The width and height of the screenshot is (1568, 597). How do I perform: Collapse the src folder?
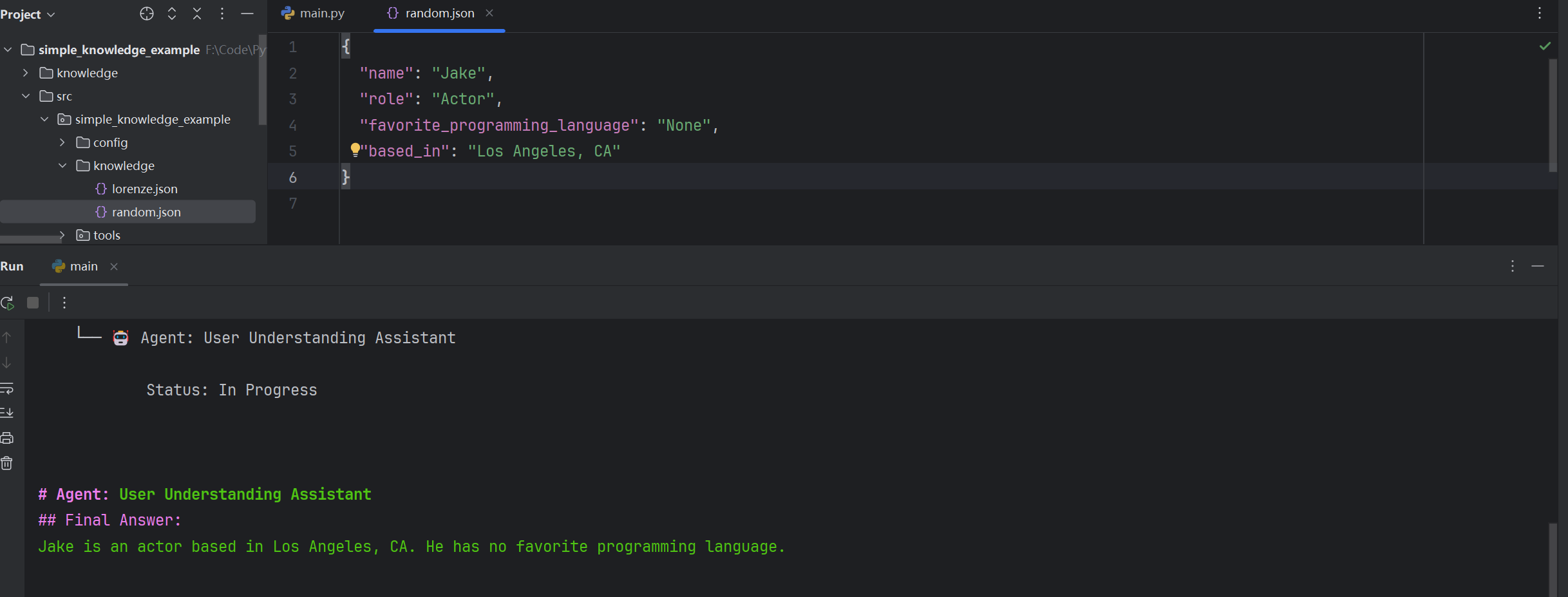26,96
